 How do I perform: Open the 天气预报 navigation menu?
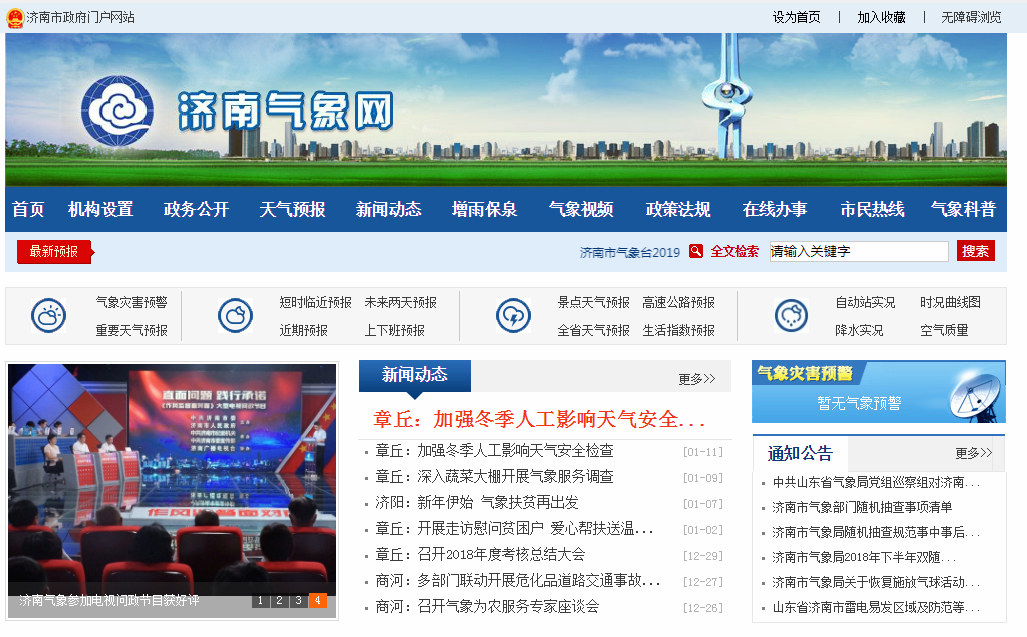pyautogui.click(x=292, y=210)
